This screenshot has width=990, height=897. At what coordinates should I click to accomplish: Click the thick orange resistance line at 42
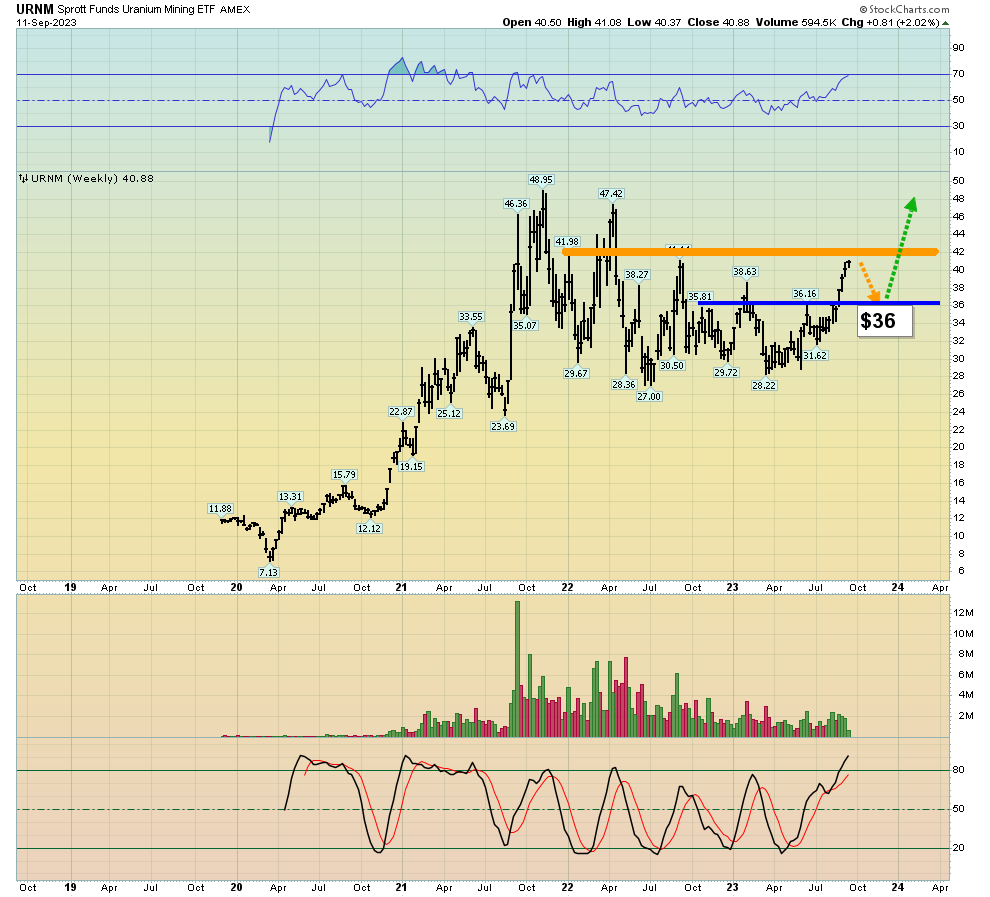[x=750, y=252]
